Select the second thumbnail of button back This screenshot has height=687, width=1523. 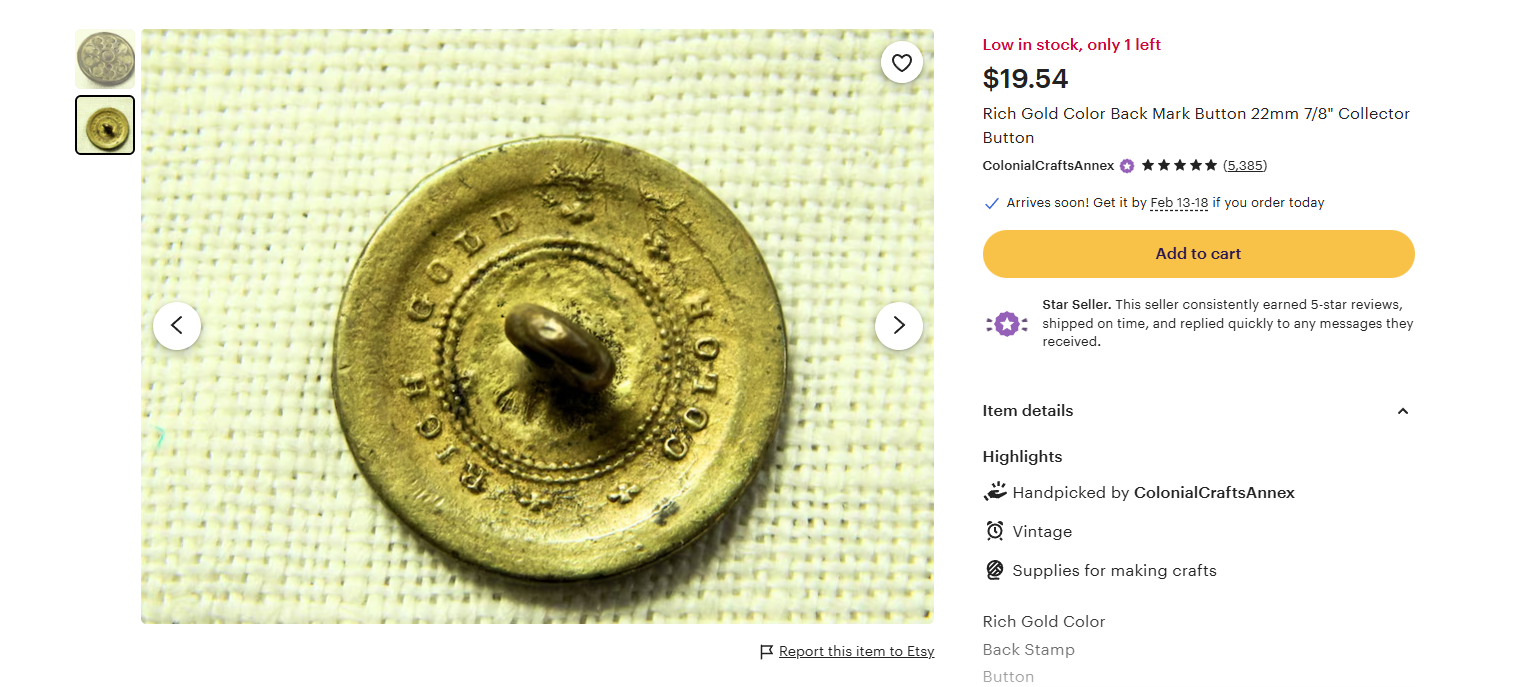[x=105, y=125]
